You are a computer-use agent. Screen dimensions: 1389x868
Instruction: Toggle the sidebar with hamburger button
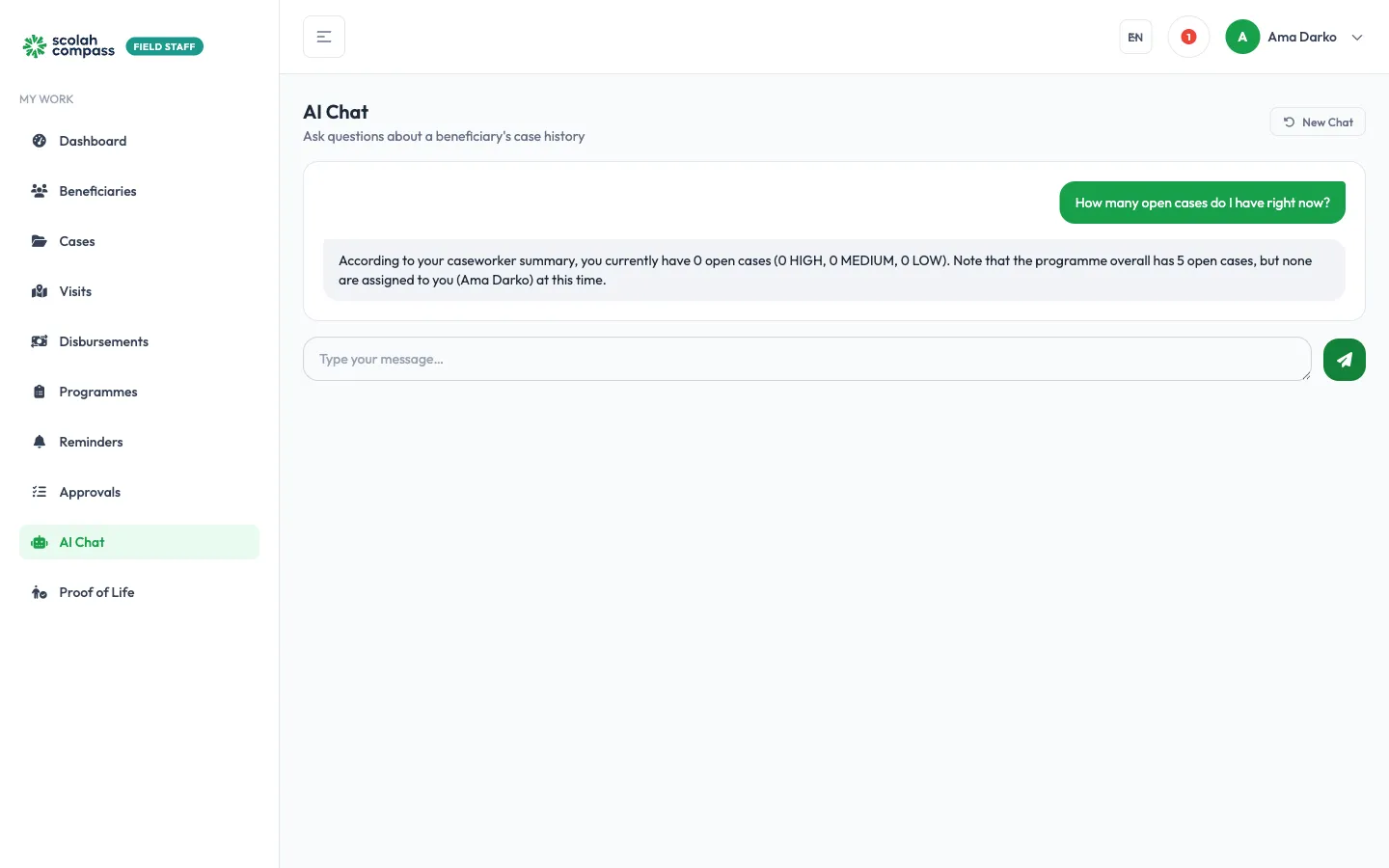pyautogui.click(x=324, y=37)
